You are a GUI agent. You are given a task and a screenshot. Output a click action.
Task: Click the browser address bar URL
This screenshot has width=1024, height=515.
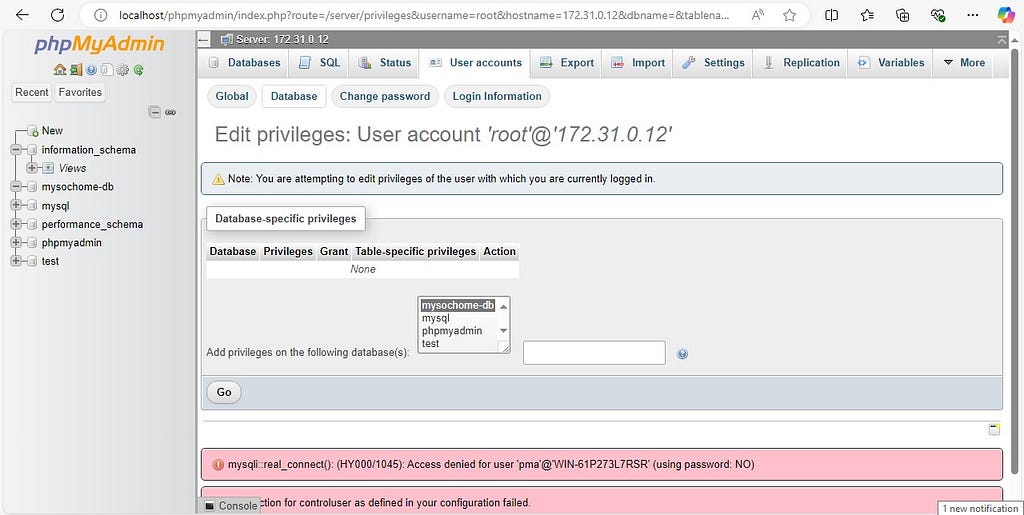tap(424, 15)
